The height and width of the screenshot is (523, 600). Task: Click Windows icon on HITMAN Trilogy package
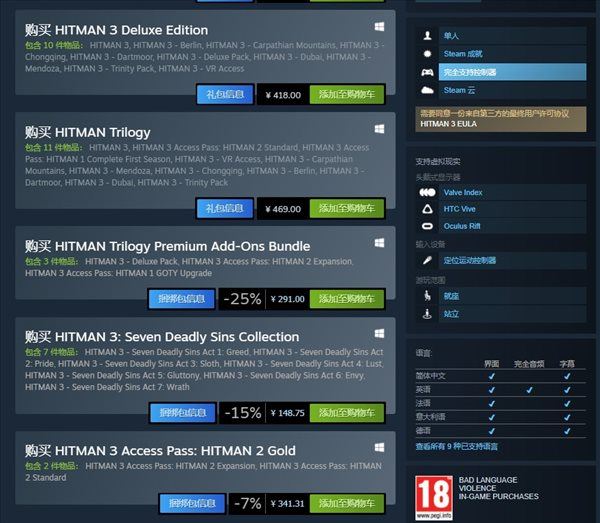point(379,129)
